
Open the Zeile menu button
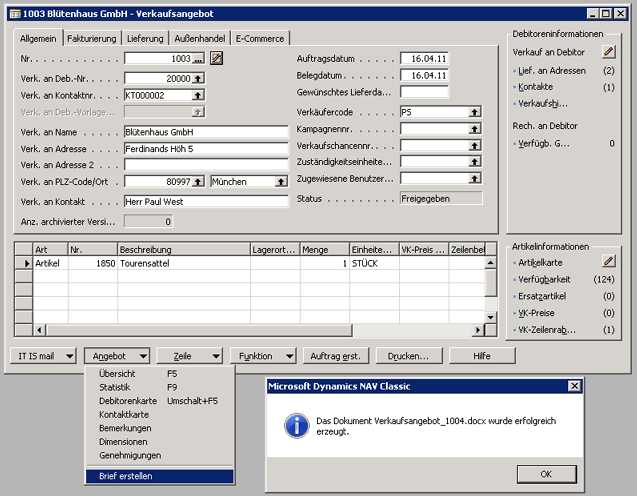coord(190,356)
